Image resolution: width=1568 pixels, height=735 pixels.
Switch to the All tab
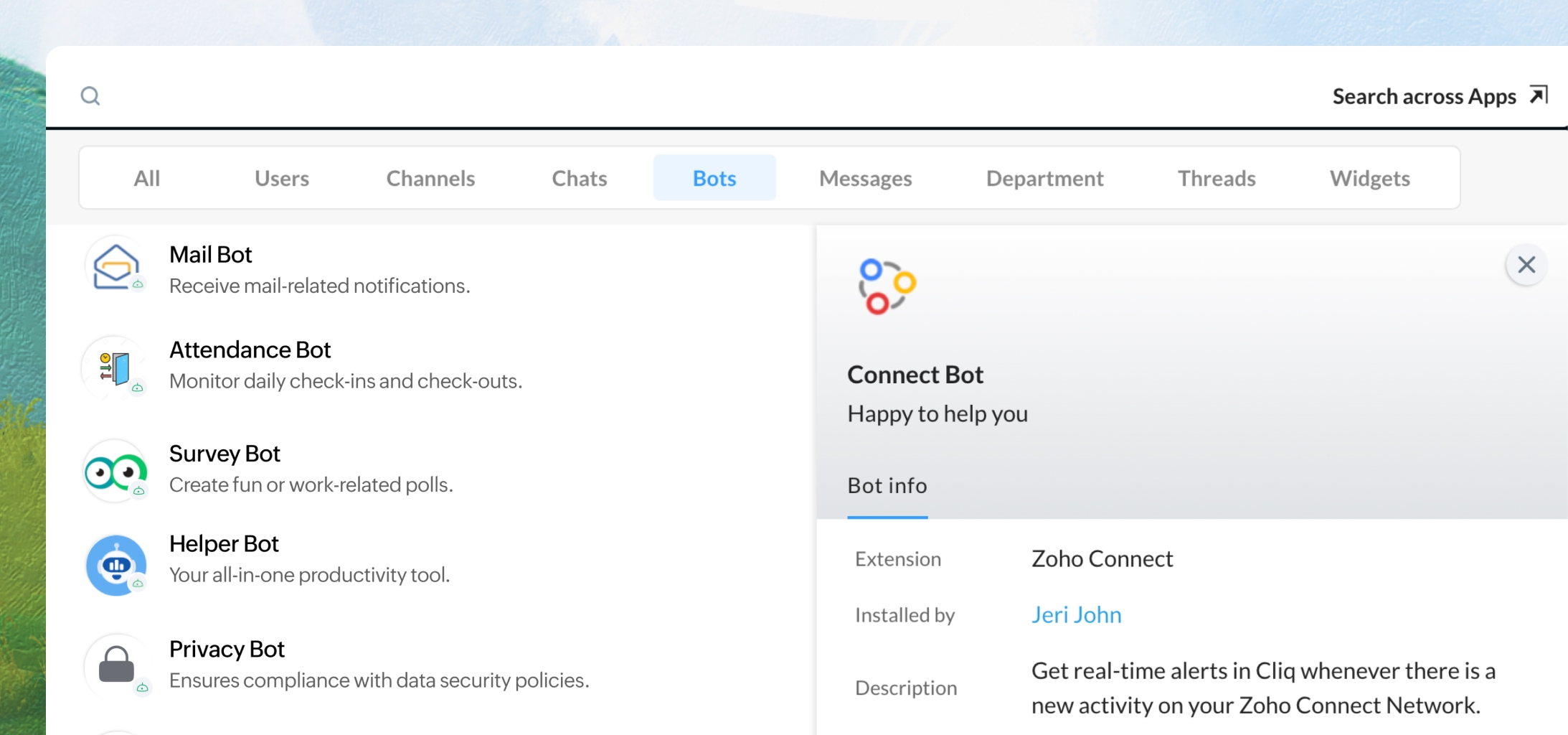coord(147,178)
